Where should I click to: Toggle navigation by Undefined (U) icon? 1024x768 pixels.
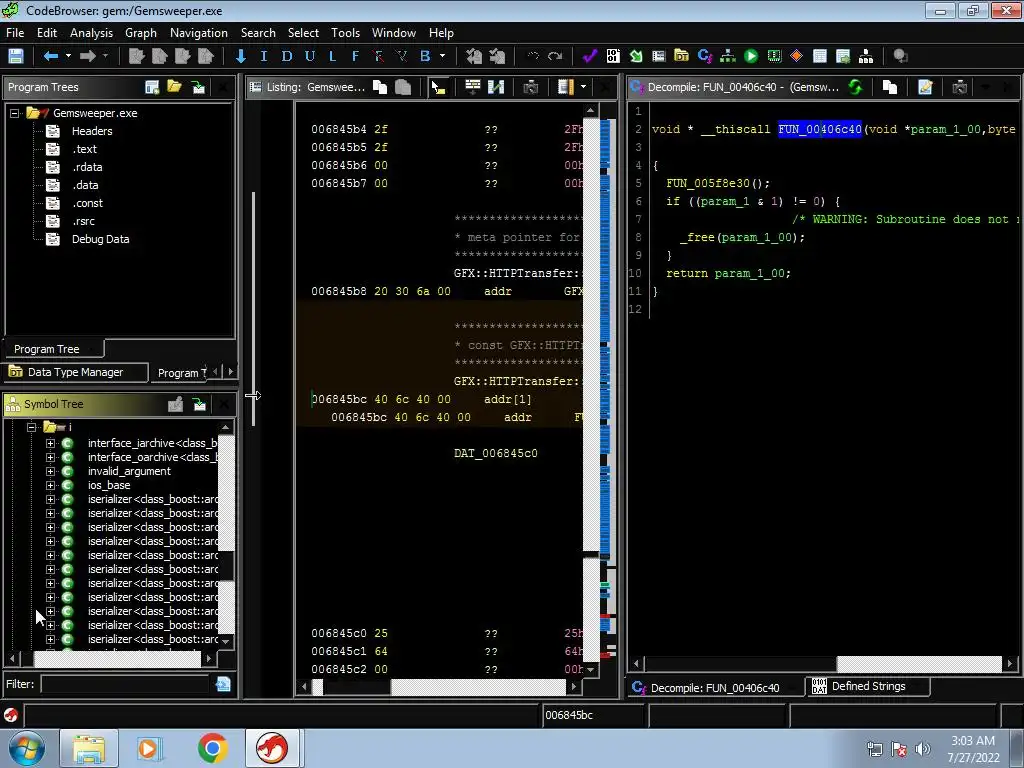tap(310, 56)
